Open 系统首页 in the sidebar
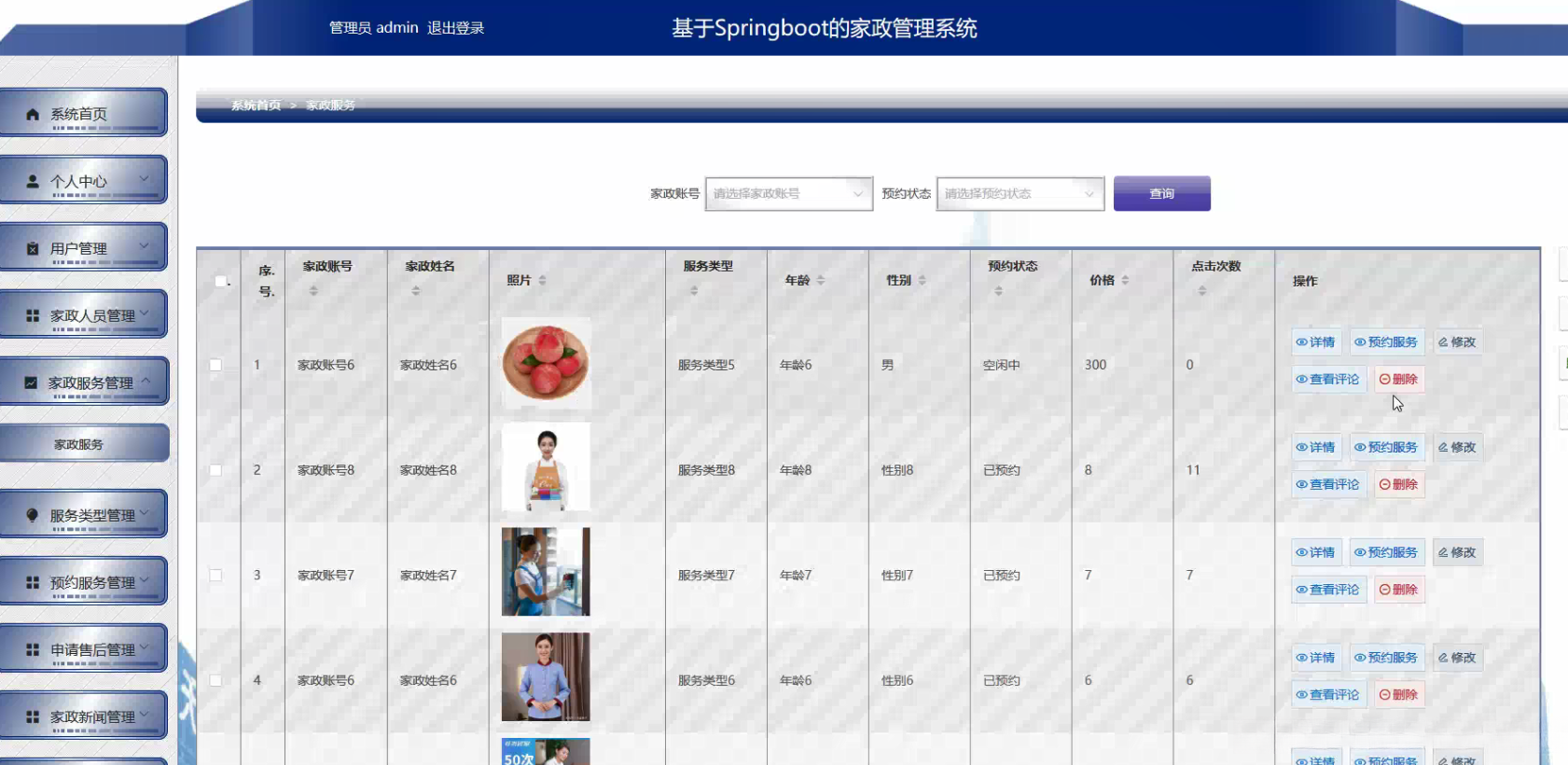 tap(83, 113)
